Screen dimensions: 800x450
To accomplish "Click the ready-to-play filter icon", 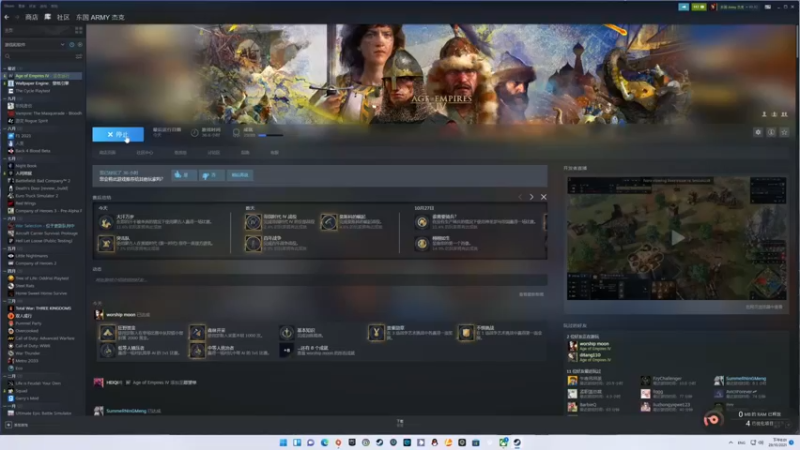I will [x=80, y=45].
